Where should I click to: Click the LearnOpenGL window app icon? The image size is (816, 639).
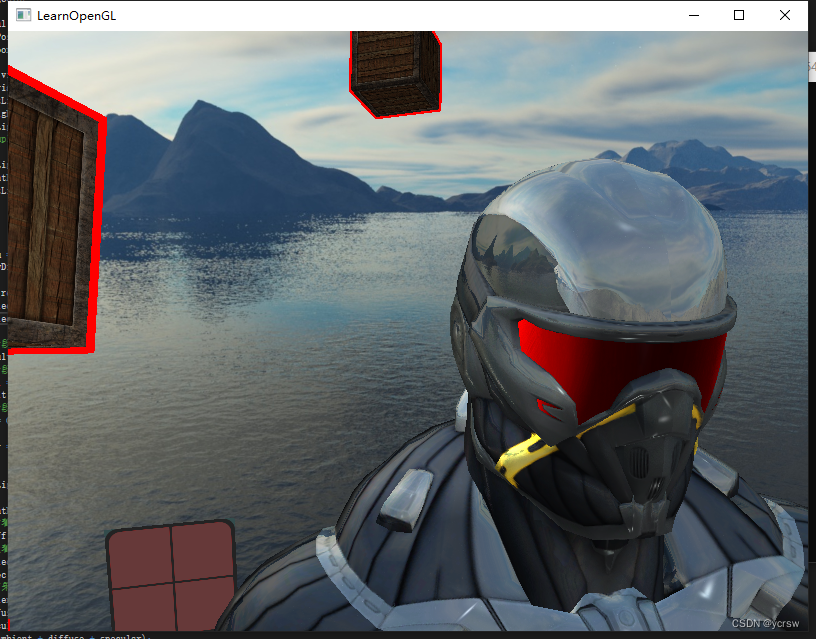click(23, 15)
